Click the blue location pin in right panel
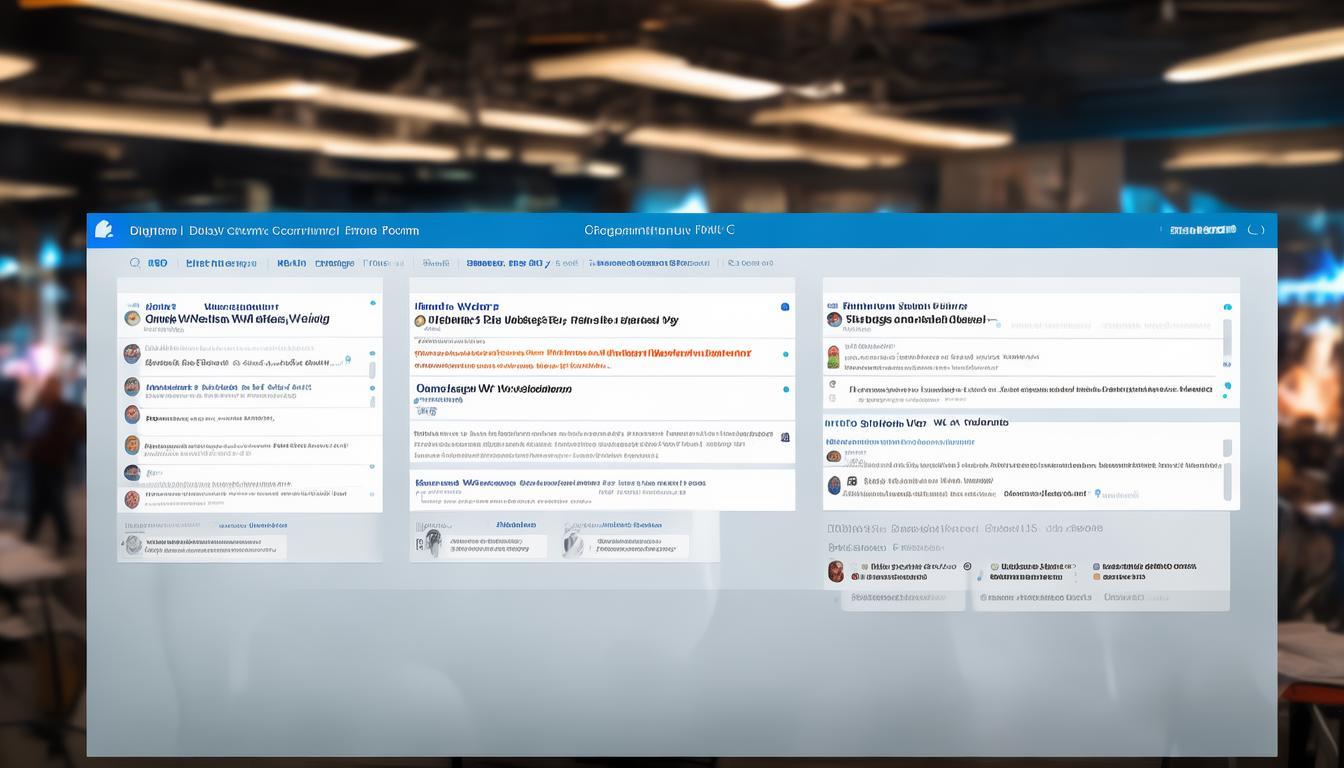This screenshot has height=768, width=1344. (x=1098, y=494)
